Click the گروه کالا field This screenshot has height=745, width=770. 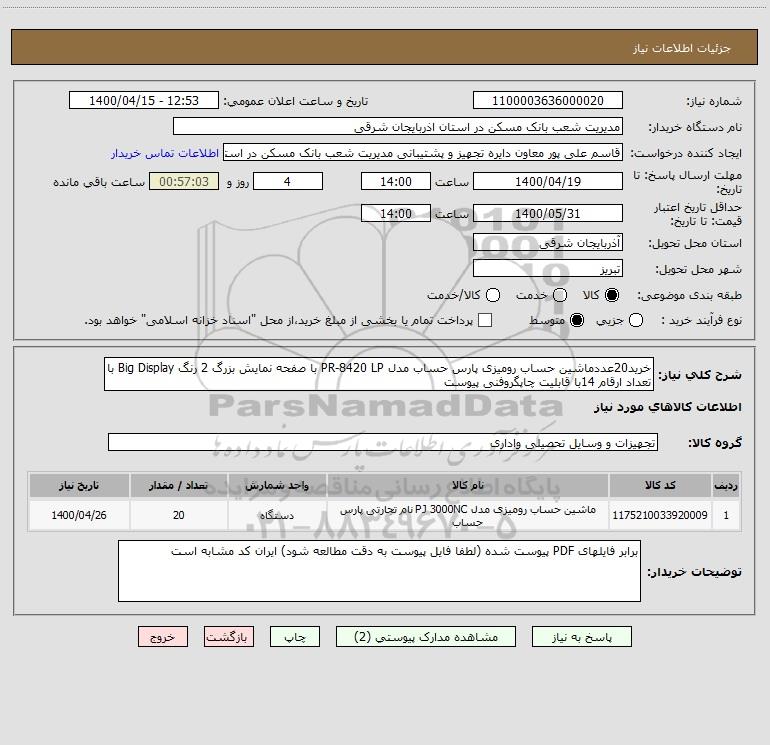383,442
